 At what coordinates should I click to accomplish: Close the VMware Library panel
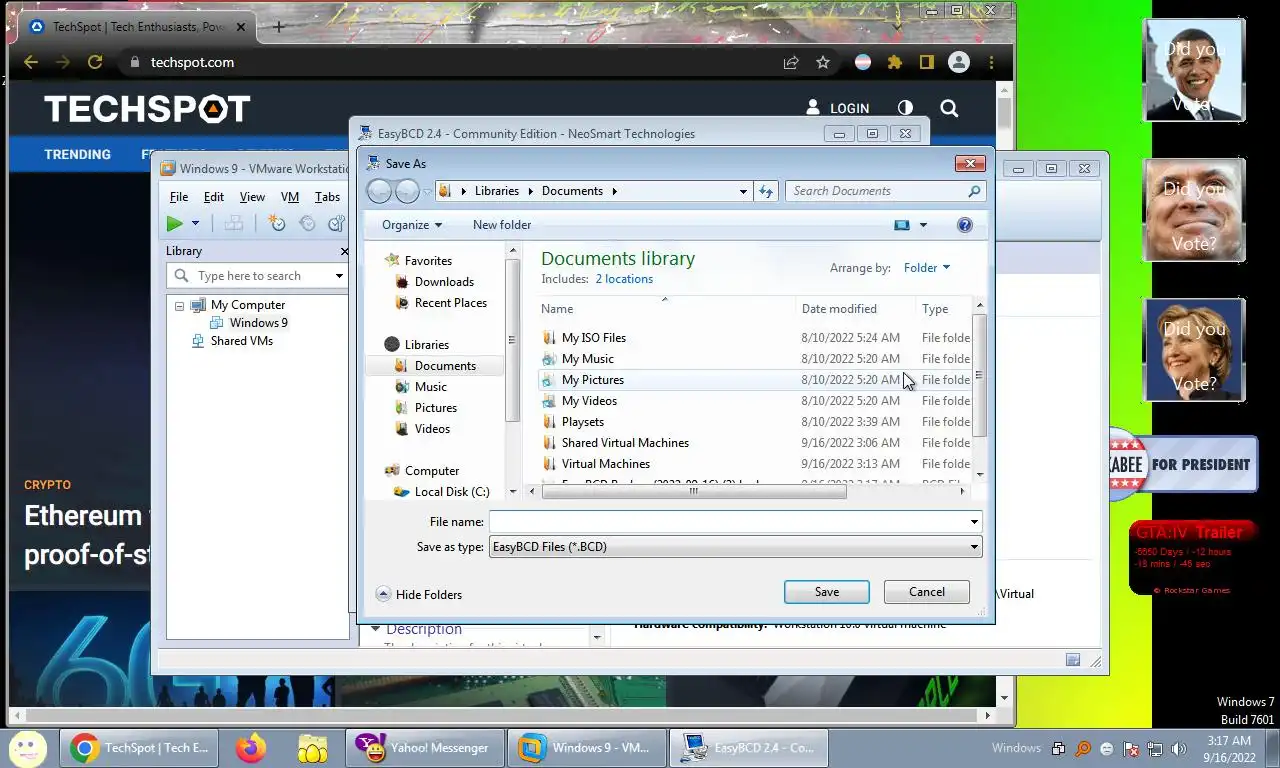[x=345, y=251]
